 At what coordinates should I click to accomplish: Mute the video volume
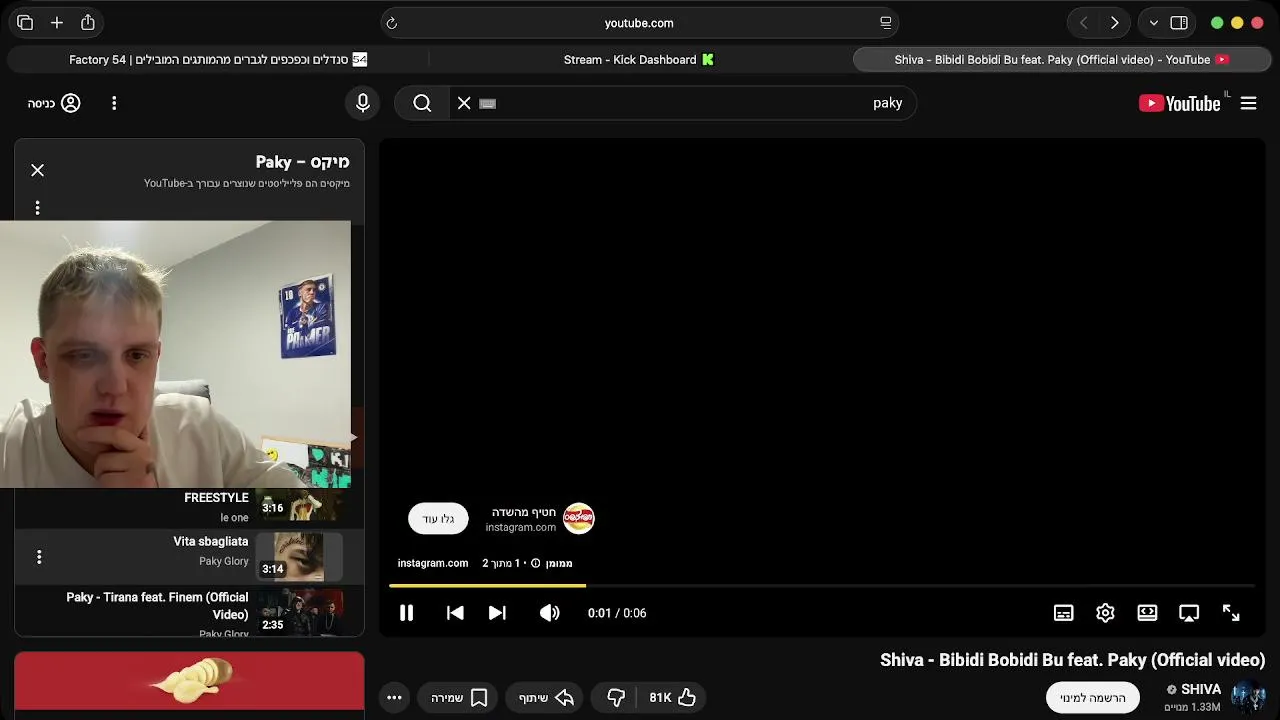(x=549, y=613)
